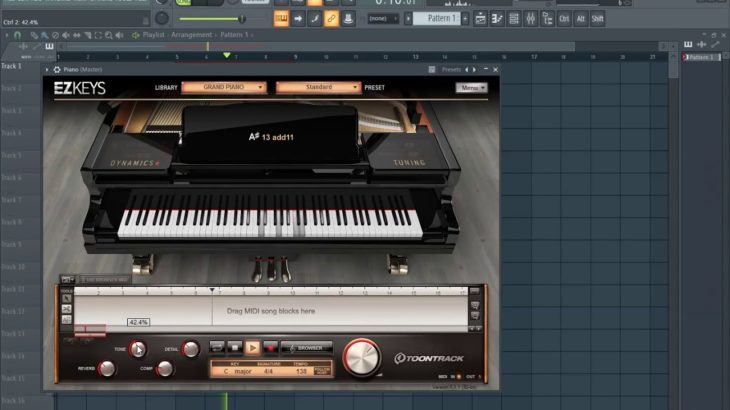Open the plugin options arrow in the Piano window title bar

point(47,70)
